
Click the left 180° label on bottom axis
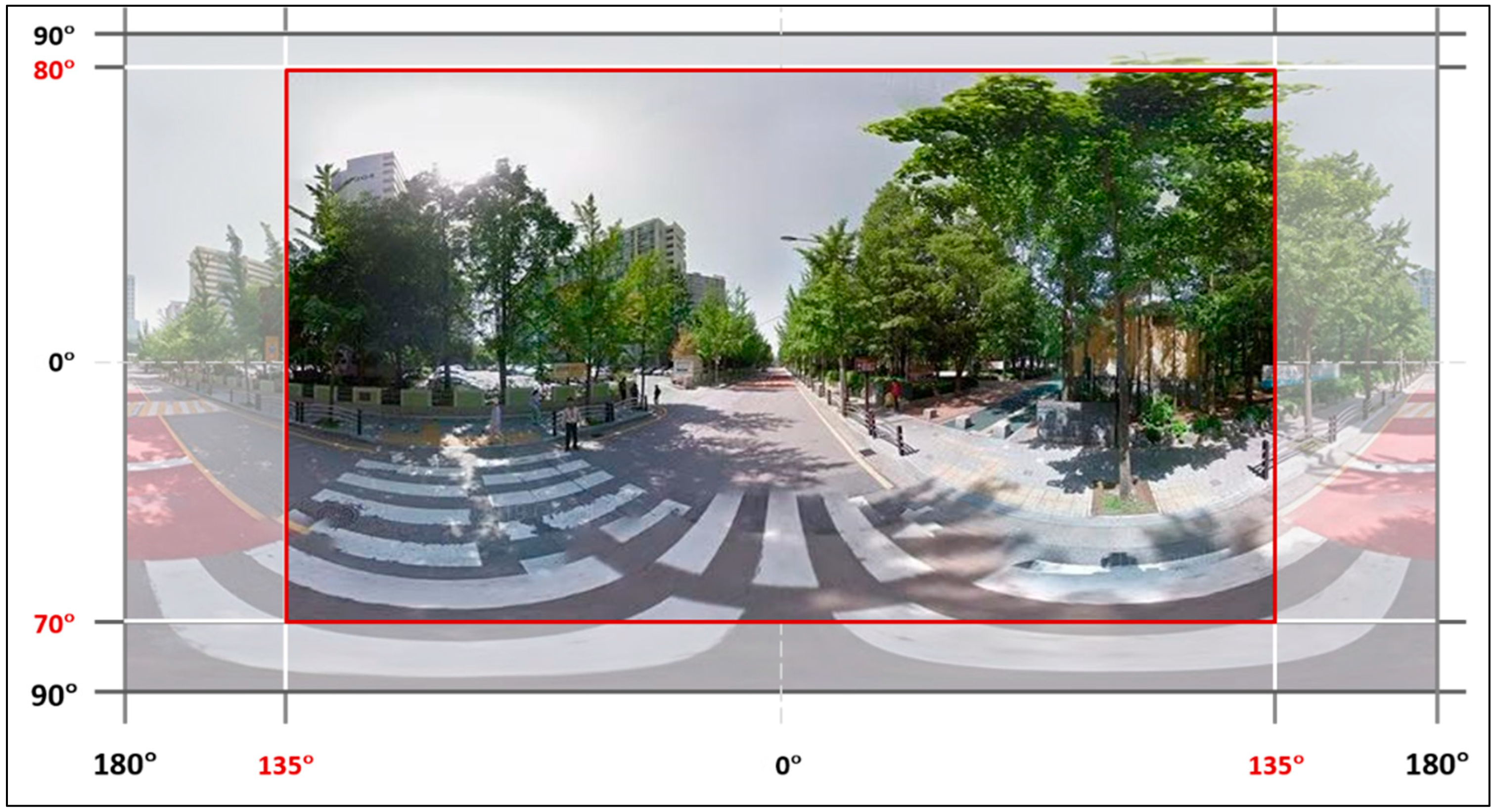tap(125, 765)
